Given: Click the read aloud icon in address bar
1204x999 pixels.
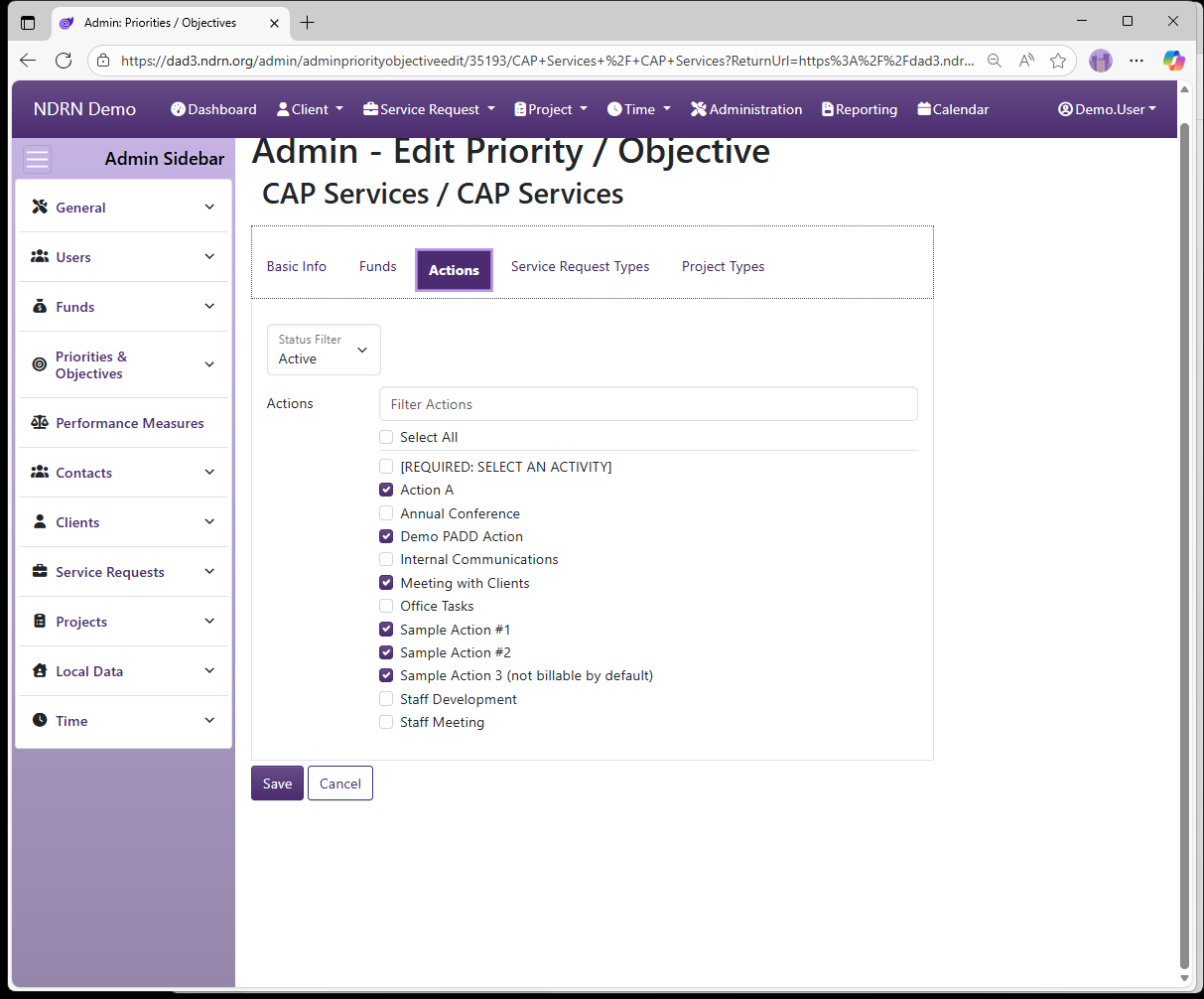Looking at the screenshot, I should [x=1026, y=61].
